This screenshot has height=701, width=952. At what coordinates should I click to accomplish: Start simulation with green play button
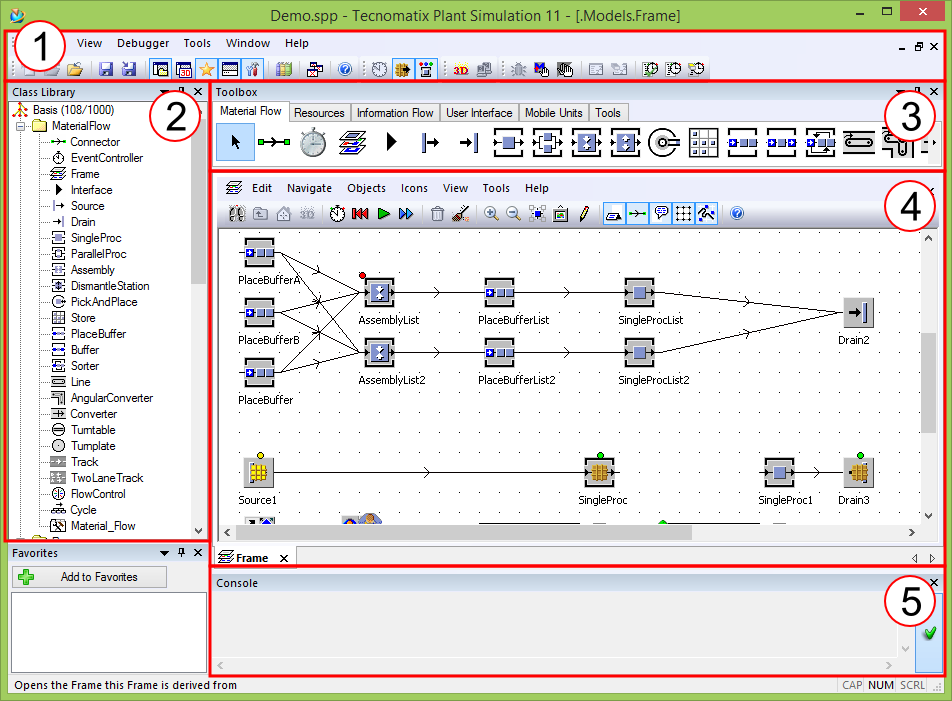(x=383, y=214)
